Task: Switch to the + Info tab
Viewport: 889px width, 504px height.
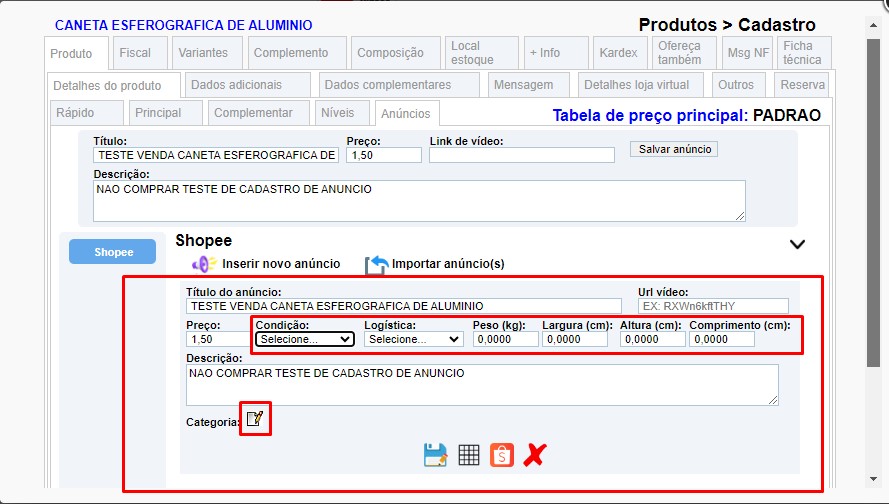Action: click(556, 53)
